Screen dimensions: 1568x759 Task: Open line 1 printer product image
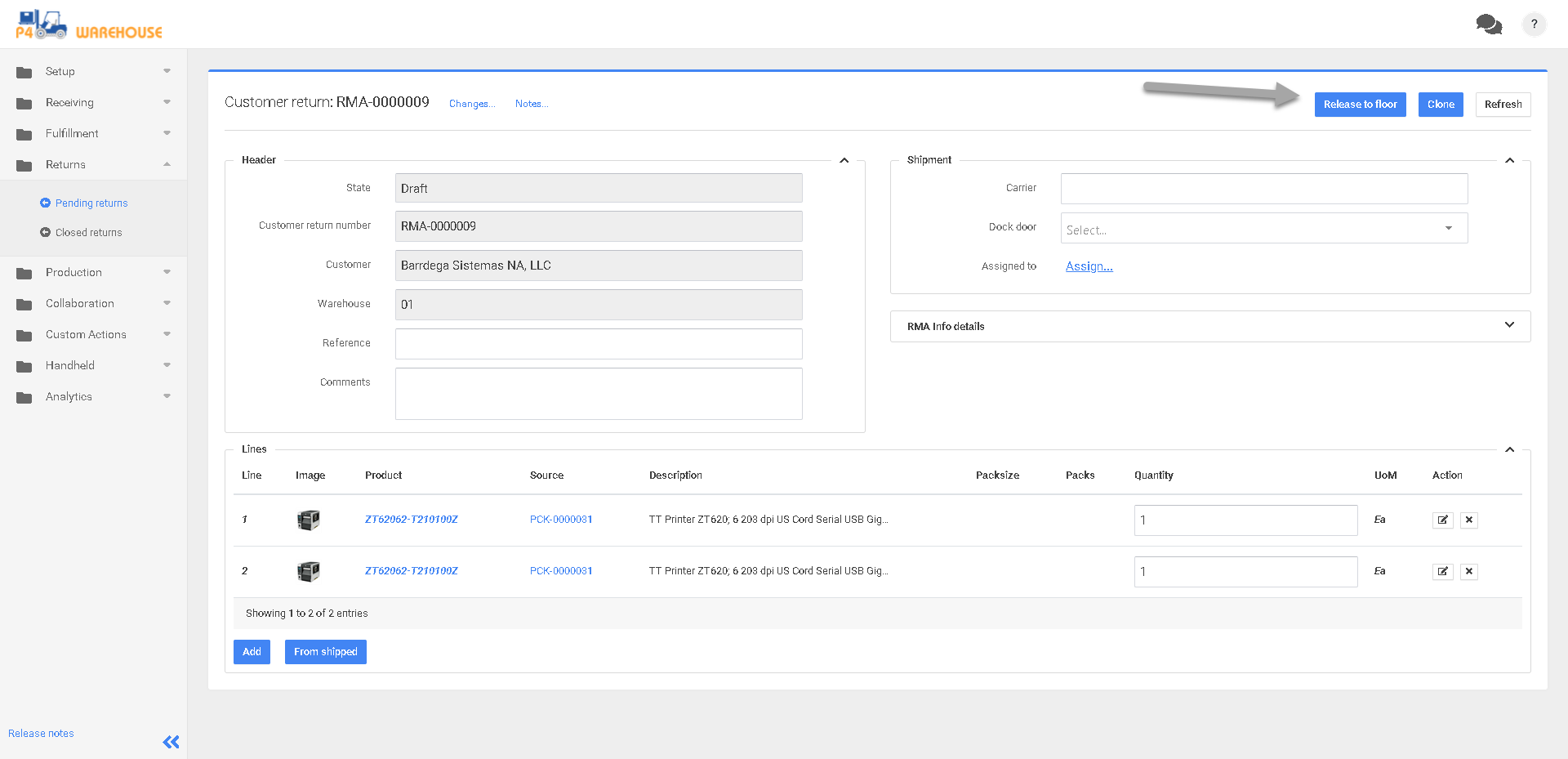point(309,520)
